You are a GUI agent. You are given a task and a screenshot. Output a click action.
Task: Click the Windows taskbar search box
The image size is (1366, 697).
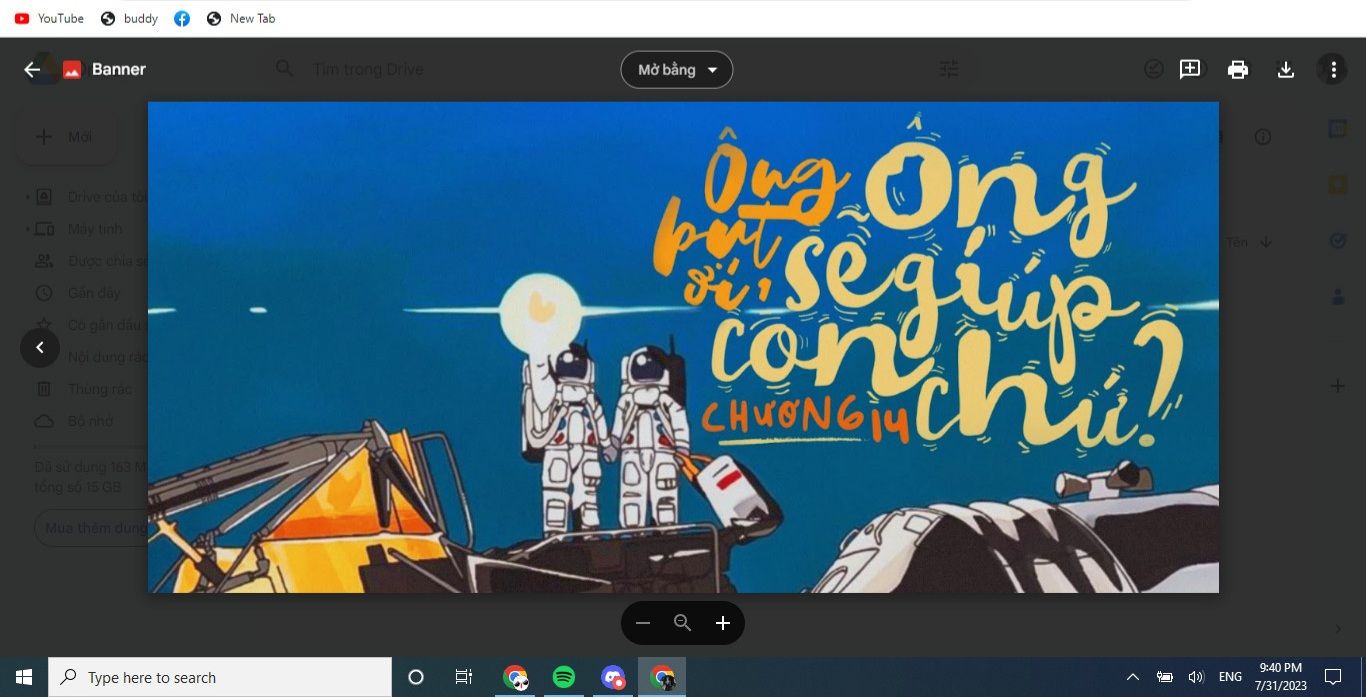(220, 677)
